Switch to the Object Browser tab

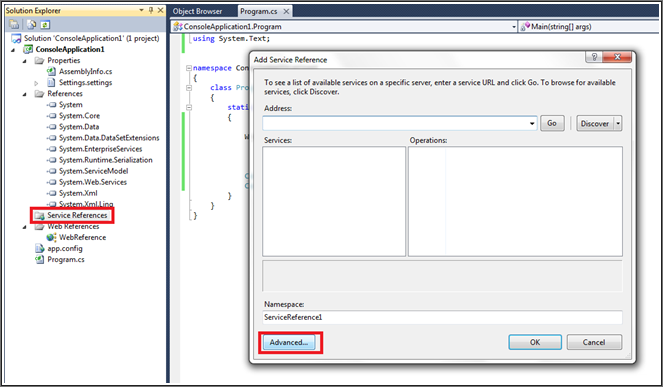(197, 11)
